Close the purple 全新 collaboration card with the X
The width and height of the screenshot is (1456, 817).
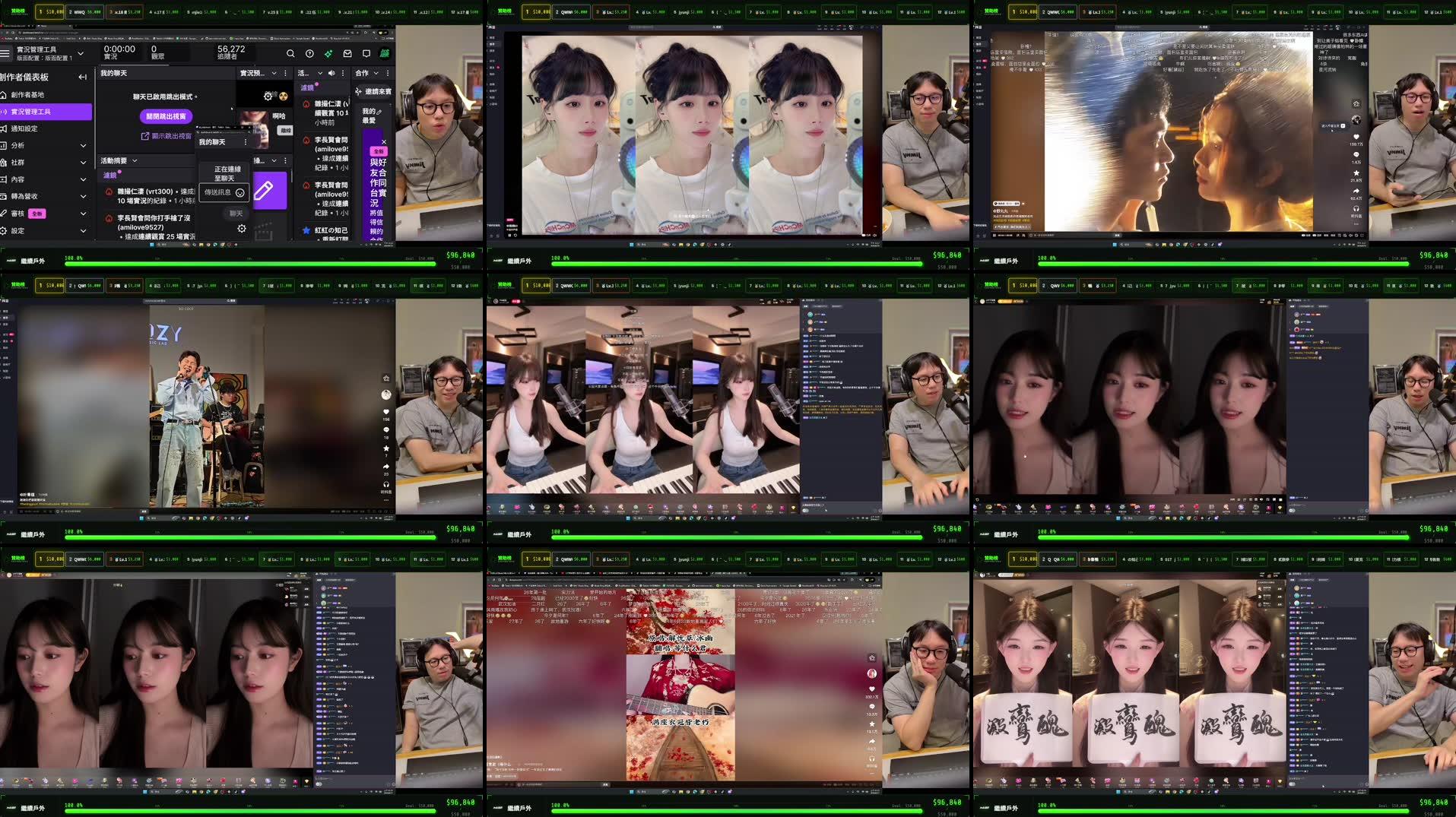pos(384,142)
